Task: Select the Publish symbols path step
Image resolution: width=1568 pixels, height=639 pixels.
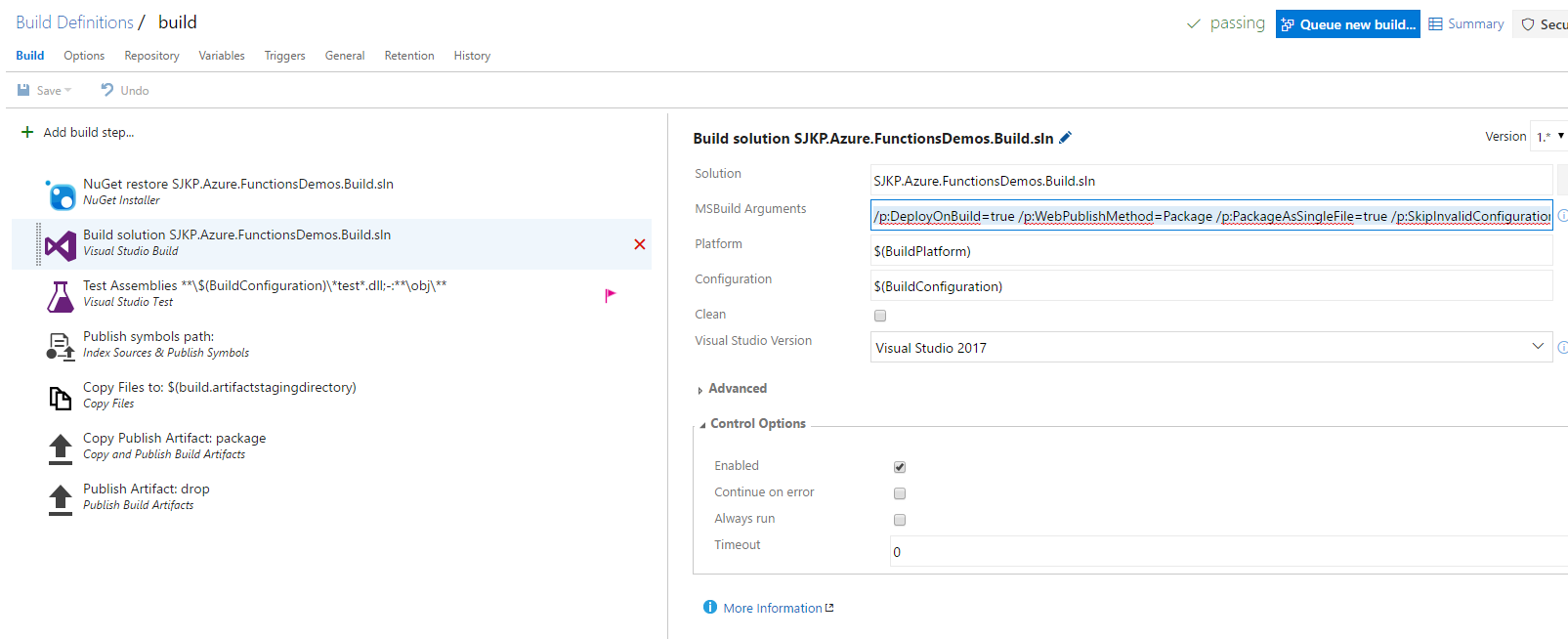Action: click(x=332, y=346)
